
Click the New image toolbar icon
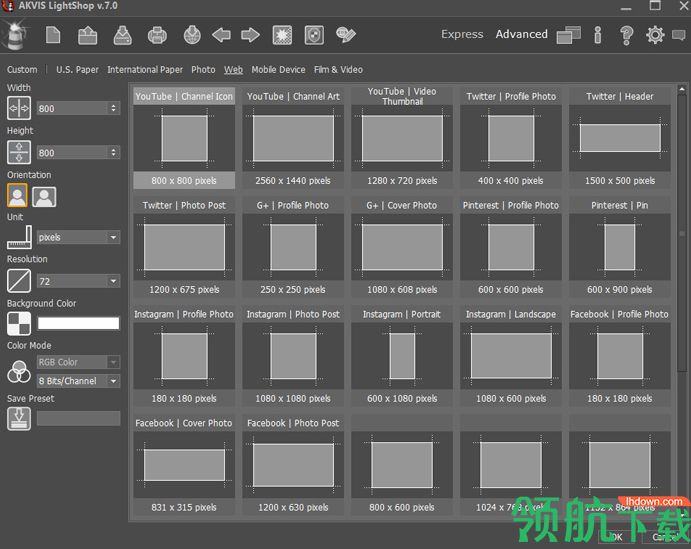tap(53, 35)
